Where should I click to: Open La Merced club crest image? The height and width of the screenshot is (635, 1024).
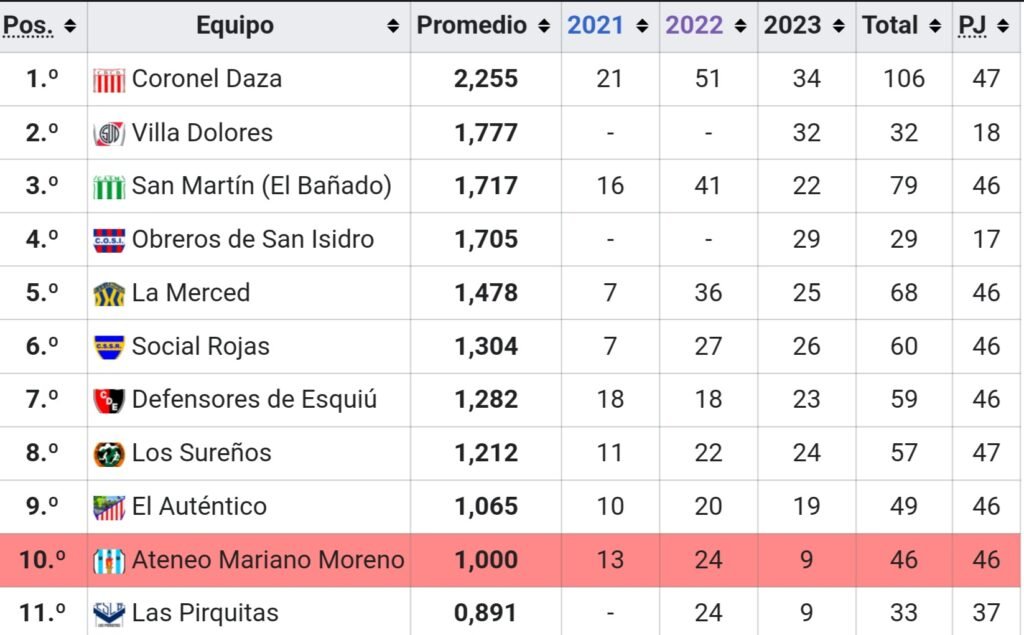point(108,294)
